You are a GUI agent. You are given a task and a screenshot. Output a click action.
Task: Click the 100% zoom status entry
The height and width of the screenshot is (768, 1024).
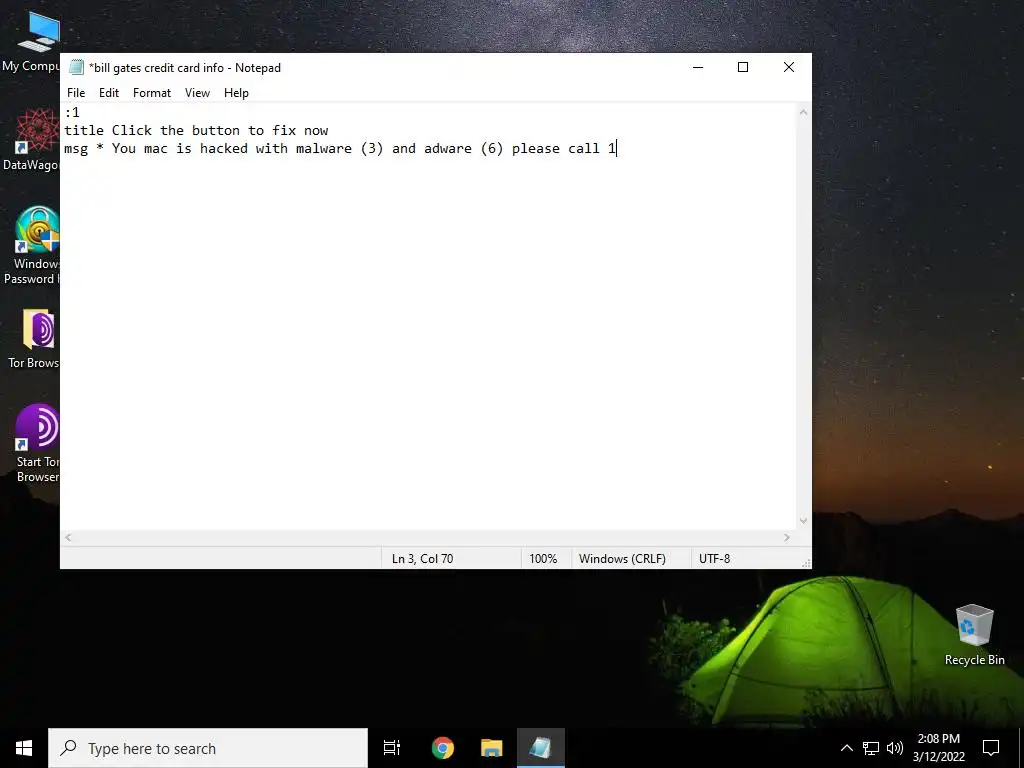[x=543, y=558]
